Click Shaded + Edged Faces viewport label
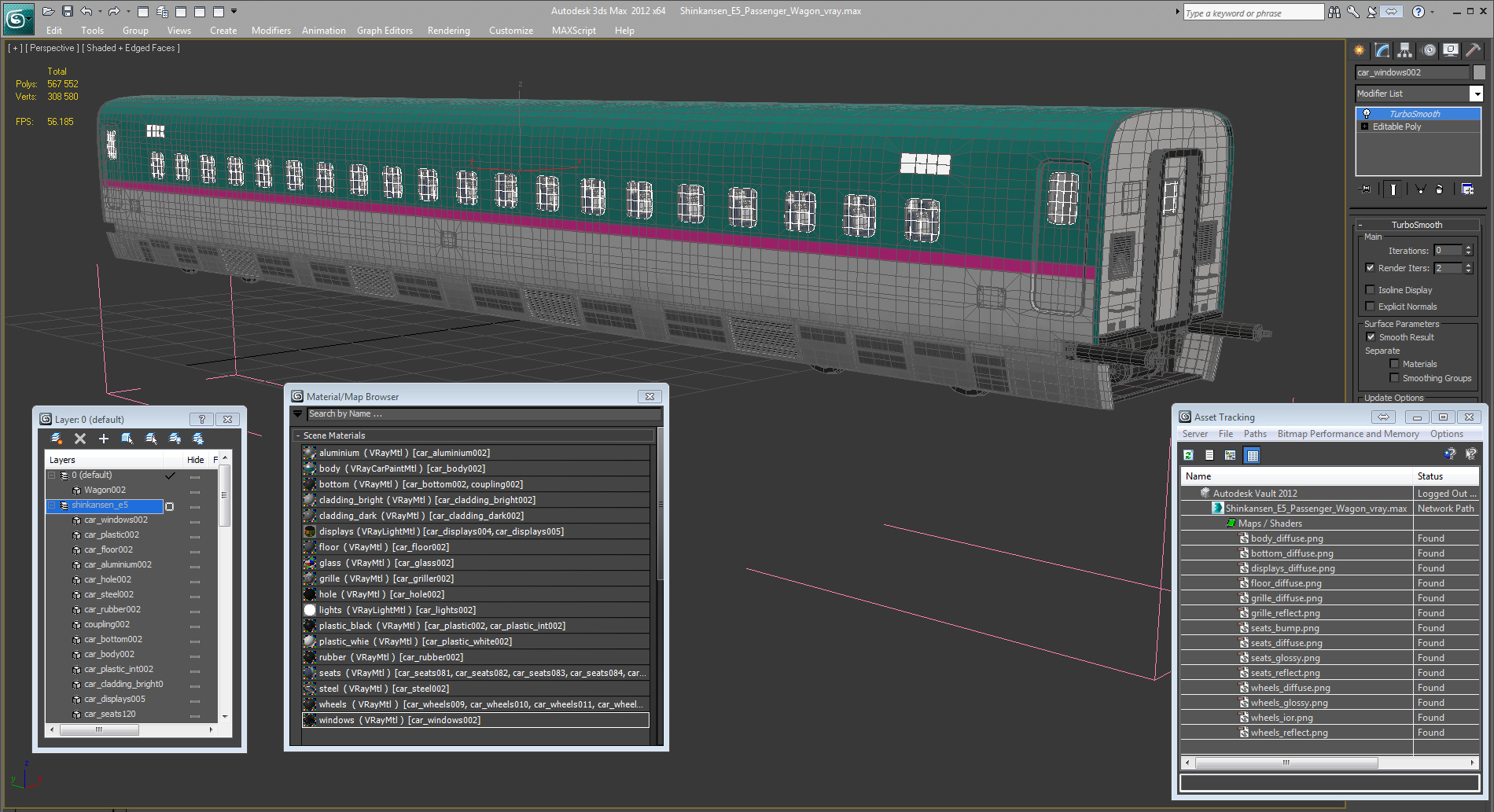The width and height of the screenshot is (1494, 812). 131,48
